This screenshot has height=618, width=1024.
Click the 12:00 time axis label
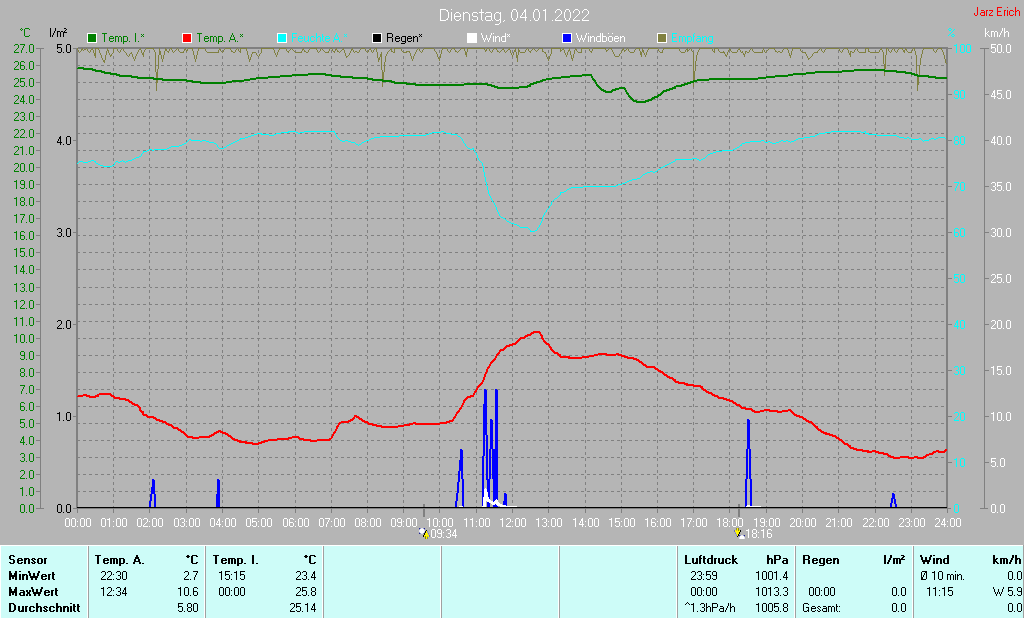point(513,522)
